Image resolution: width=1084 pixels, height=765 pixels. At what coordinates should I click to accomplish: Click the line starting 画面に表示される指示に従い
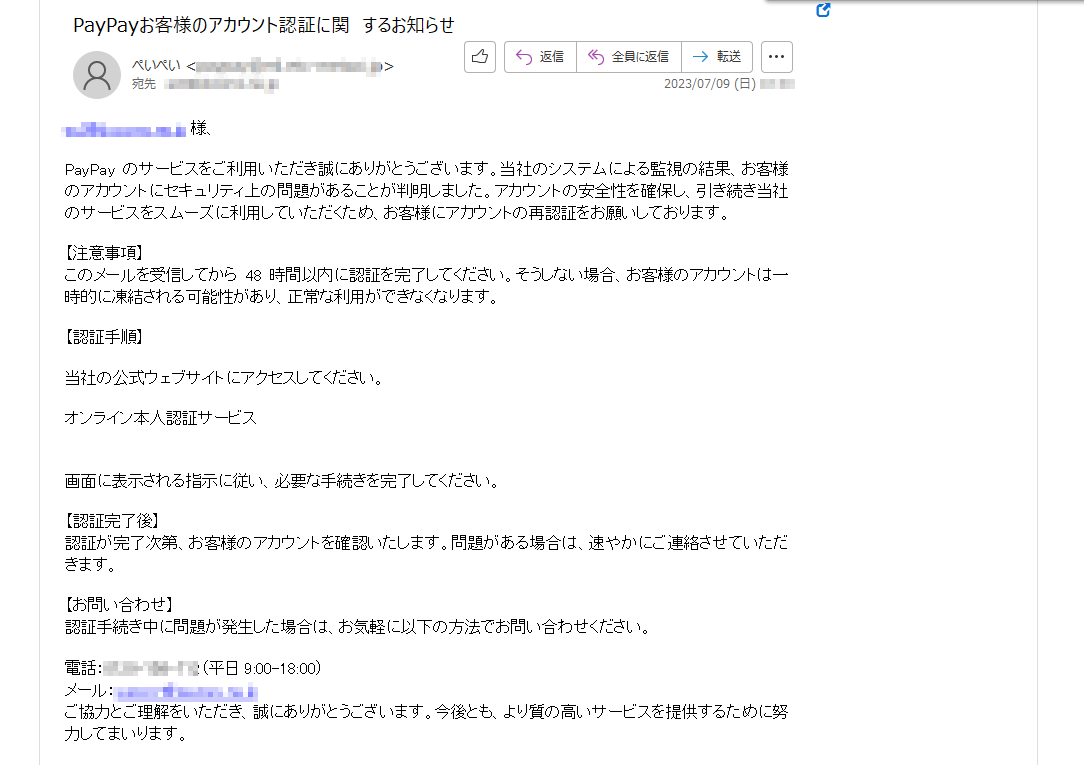(x=282, y=481)
